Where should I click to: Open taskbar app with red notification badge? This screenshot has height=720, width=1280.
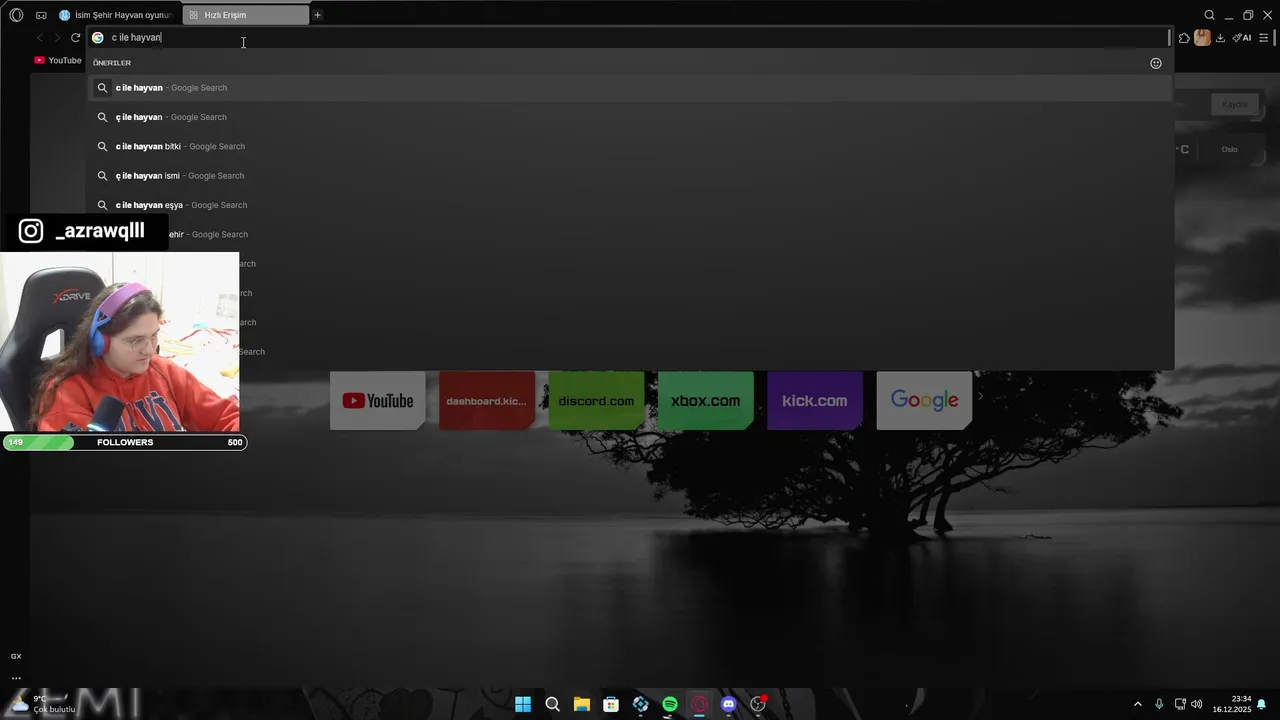(x=758, y=704)
